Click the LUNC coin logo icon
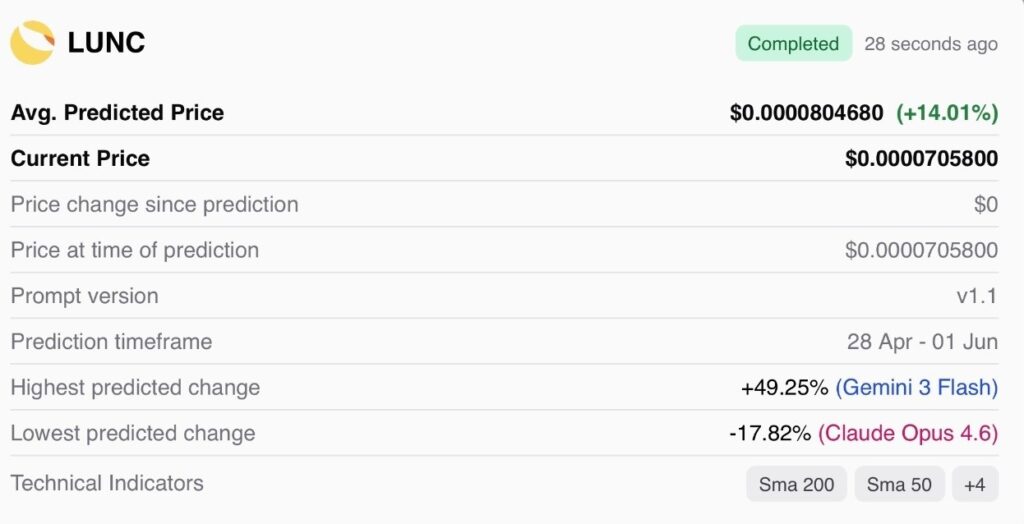The width and height of the screenshot is (1024, 524). [x=32, y=43]
